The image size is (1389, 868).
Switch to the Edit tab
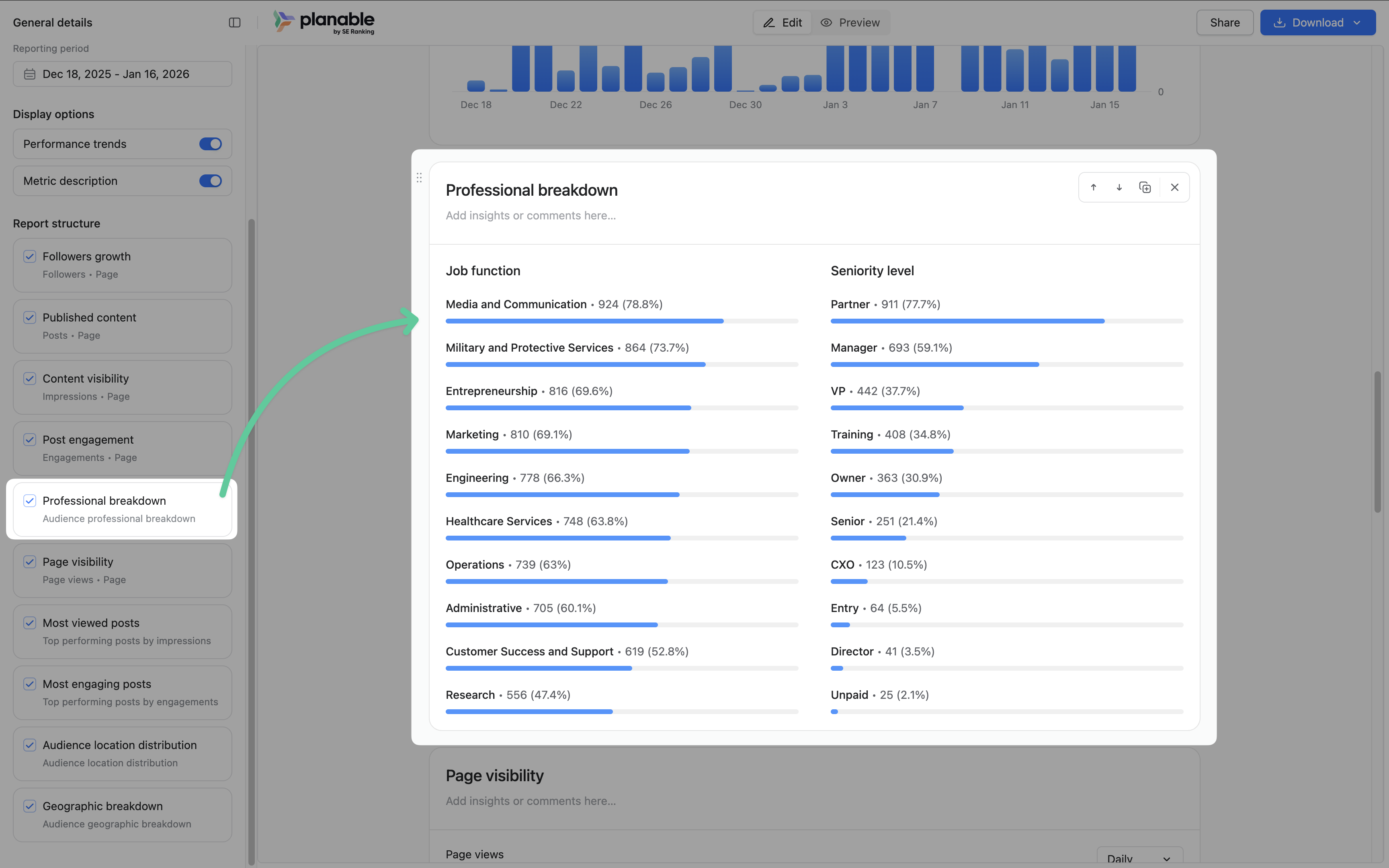(783, 23)
